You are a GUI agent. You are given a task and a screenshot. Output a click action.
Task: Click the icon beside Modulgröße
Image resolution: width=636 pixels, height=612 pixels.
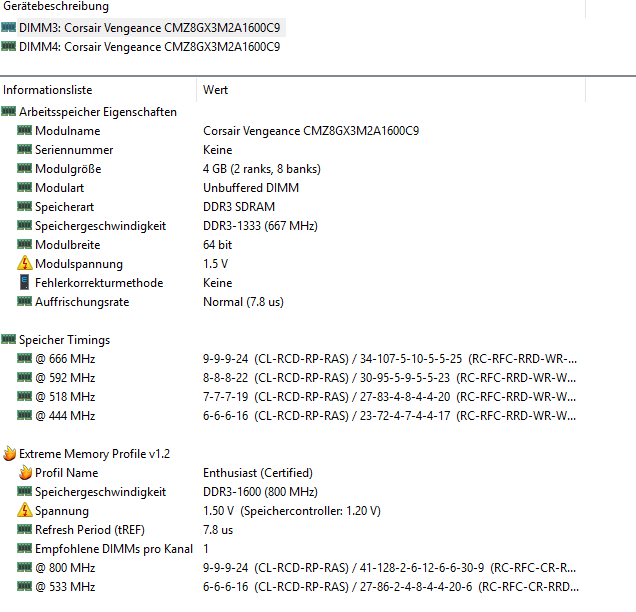coord(24,168)
